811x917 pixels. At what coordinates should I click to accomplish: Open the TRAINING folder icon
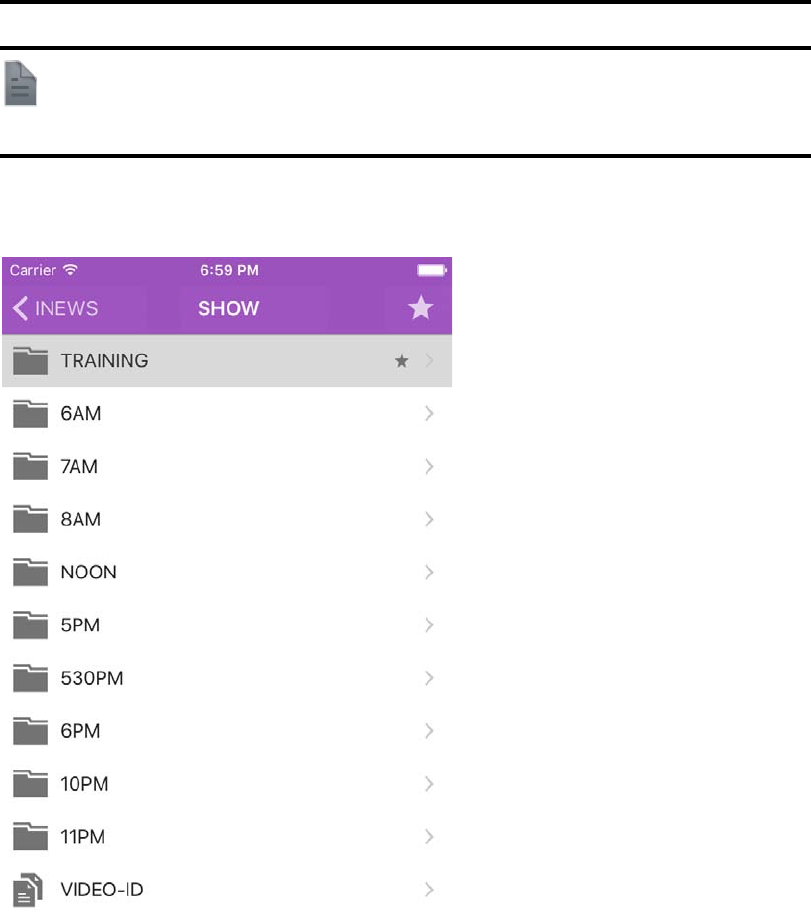pyautogui.click(x=30, y=360)
